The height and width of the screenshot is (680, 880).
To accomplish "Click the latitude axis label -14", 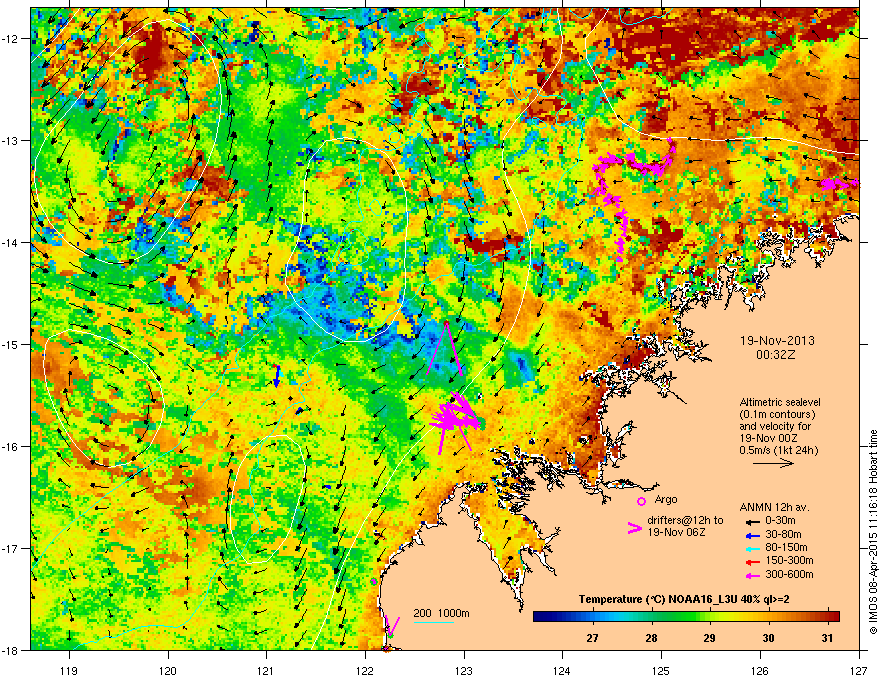I will click(11, 243).
